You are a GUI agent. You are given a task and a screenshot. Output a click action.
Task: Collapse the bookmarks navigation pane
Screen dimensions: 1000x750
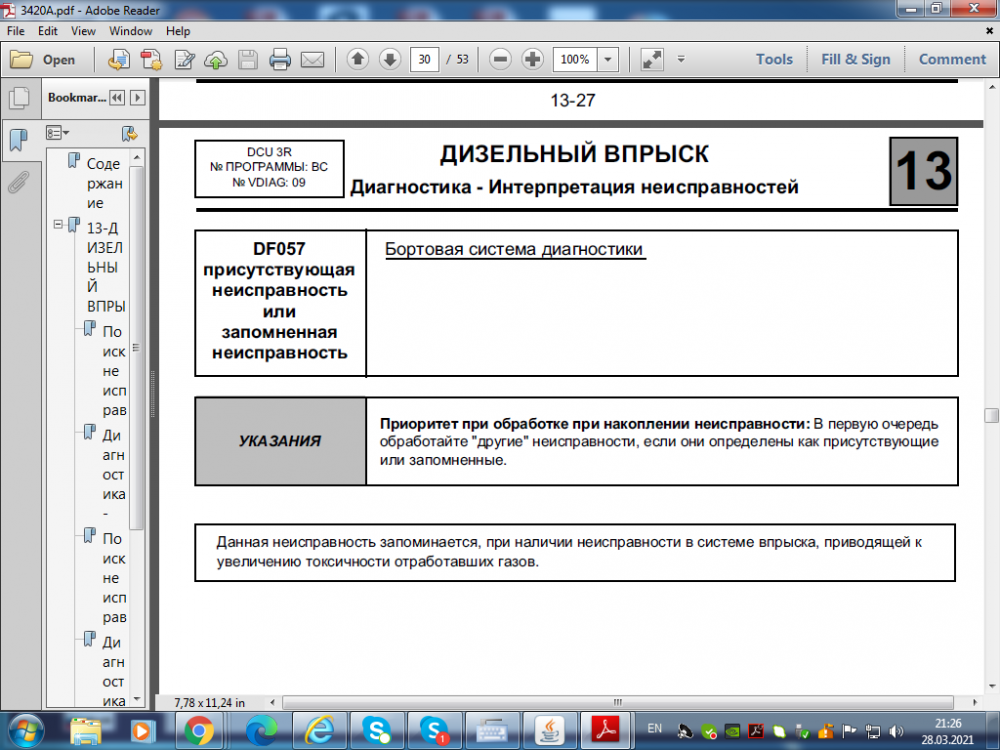117,98
